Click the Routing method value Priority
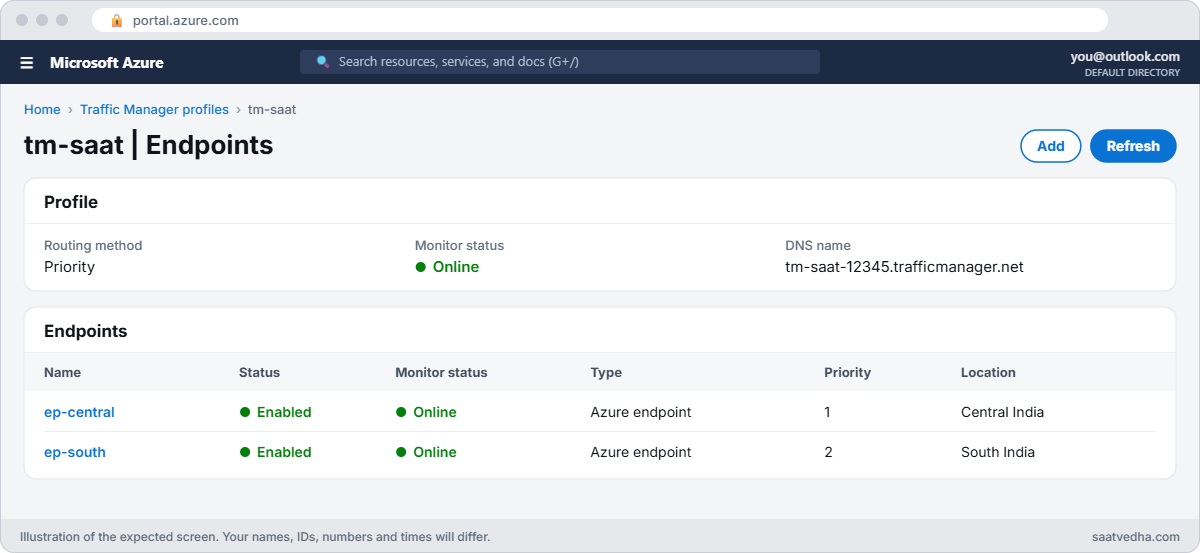Image resolution: width=1200 pixels, height=553 pixels. [x=69, y=267]
